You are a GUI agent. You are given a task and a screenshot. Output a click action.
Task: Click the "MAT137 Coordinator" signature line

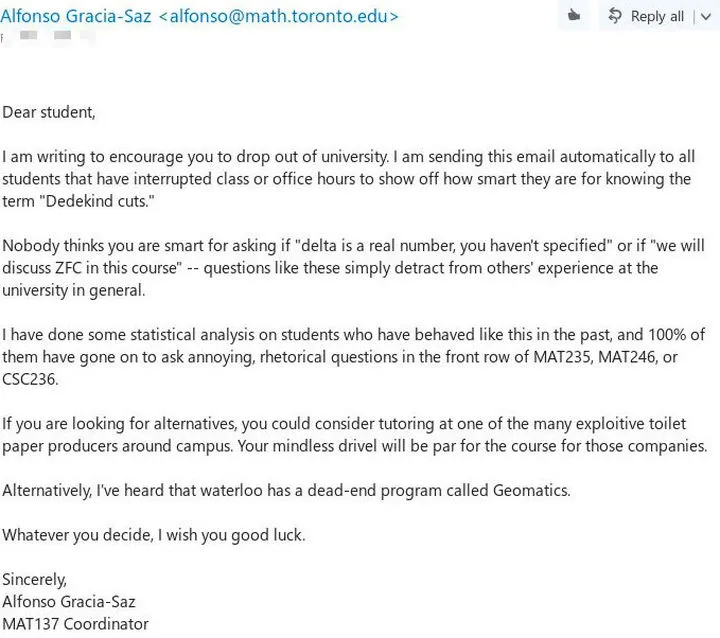pyautogui.click(x=75, y=624)
